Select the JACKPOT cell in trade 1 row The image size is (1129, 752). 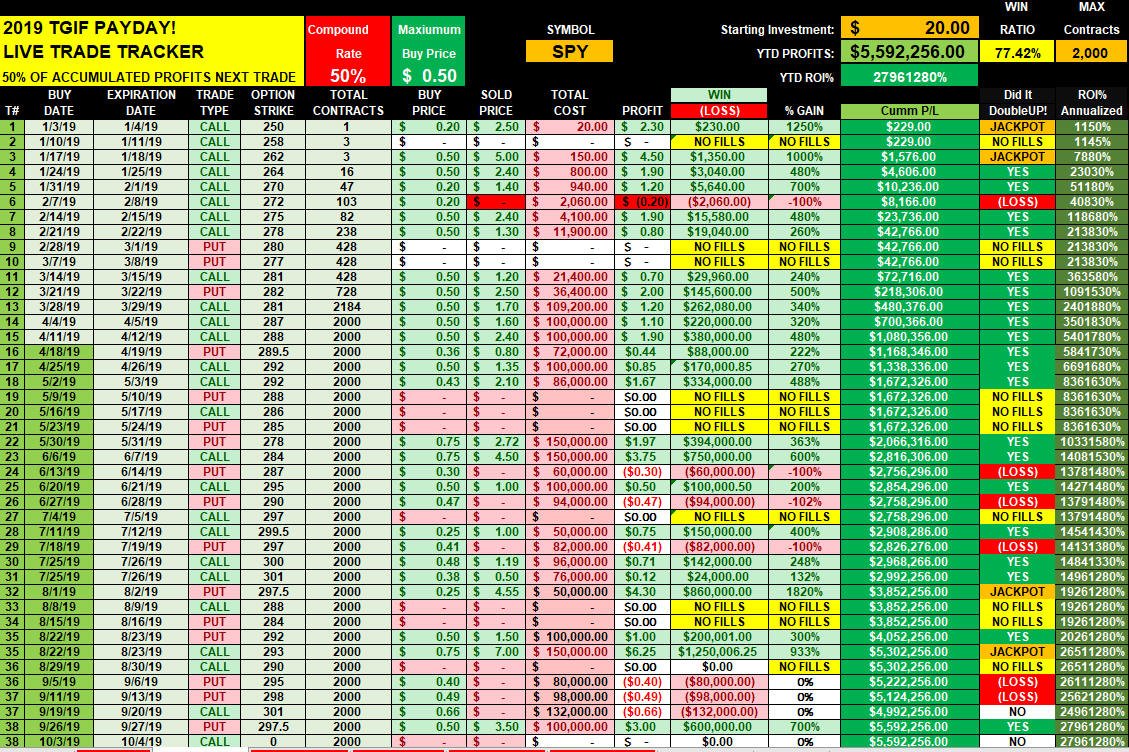[1017, 127]
